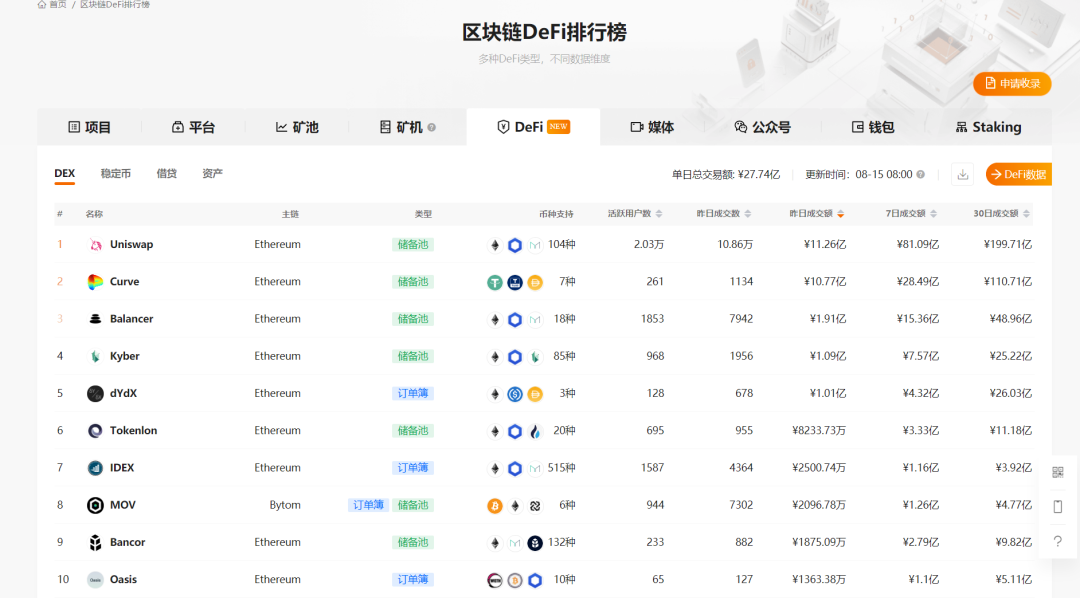Select the 借贷 sub-tab
Screen dimensions: 1080x598
click(167, 174)
